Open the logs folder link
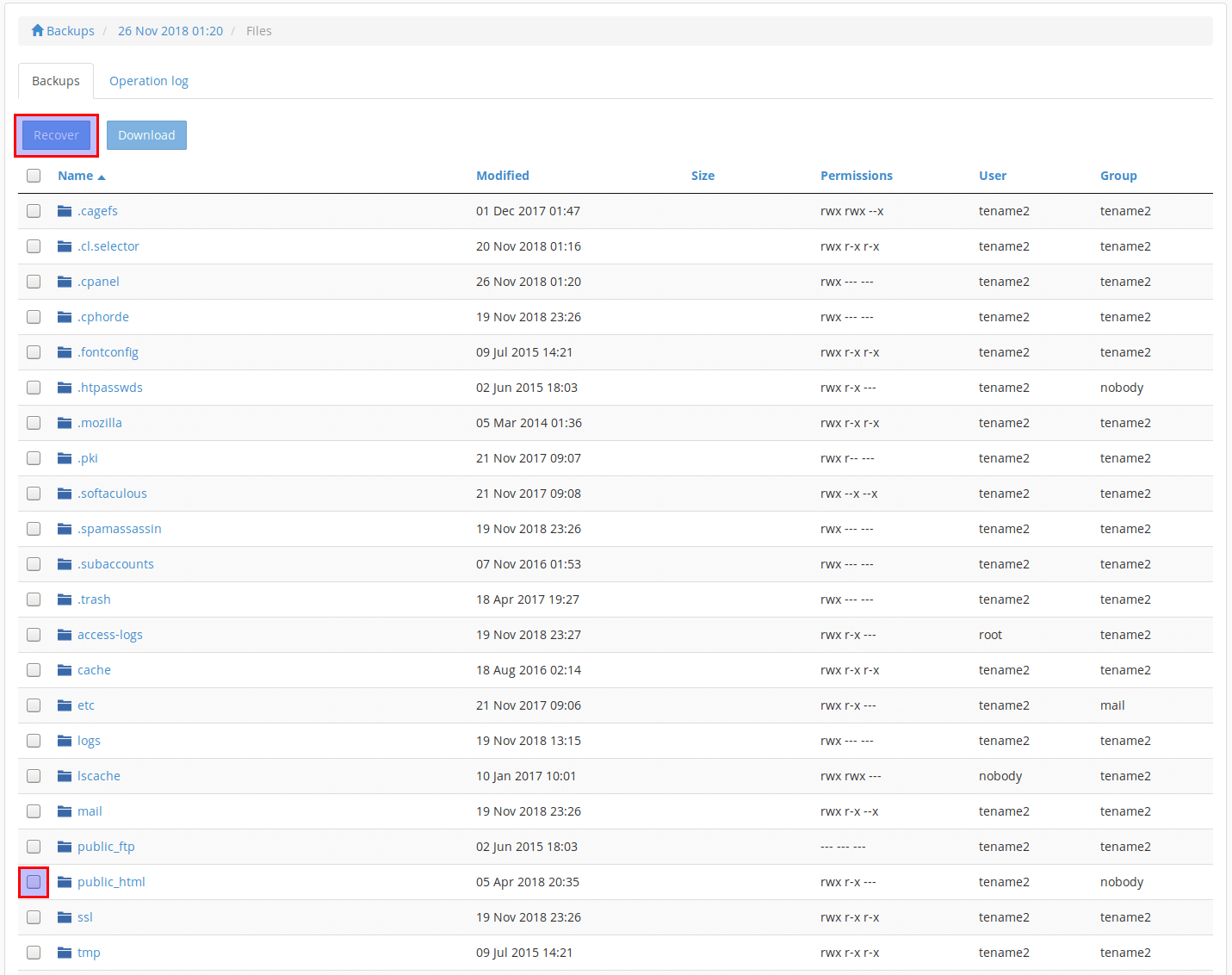The image size is (1232, 975). pyautogui.click(x=89, y=741)
